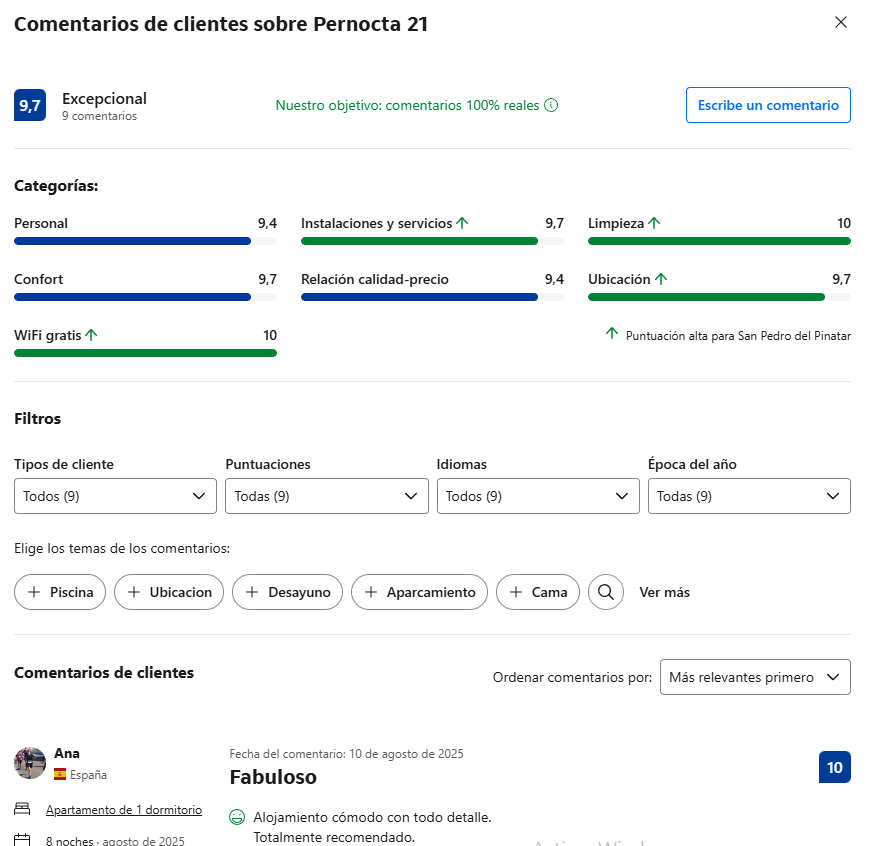Image resolution: width=874 pixels, height=846 pixels.
Task: Click Ver más to show more topics
Action: (664, 592)
